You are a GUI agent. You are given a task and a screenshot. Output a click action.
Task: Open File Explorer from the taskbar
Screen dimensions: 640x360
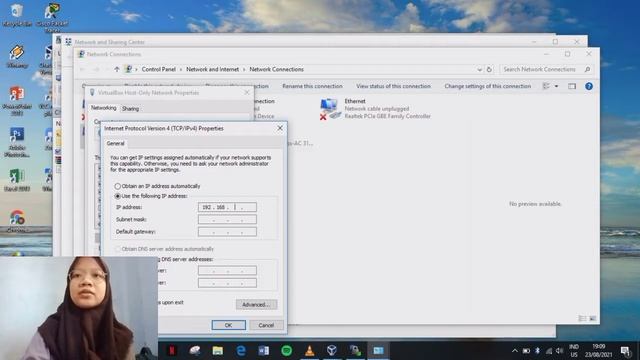pos(218,350)
